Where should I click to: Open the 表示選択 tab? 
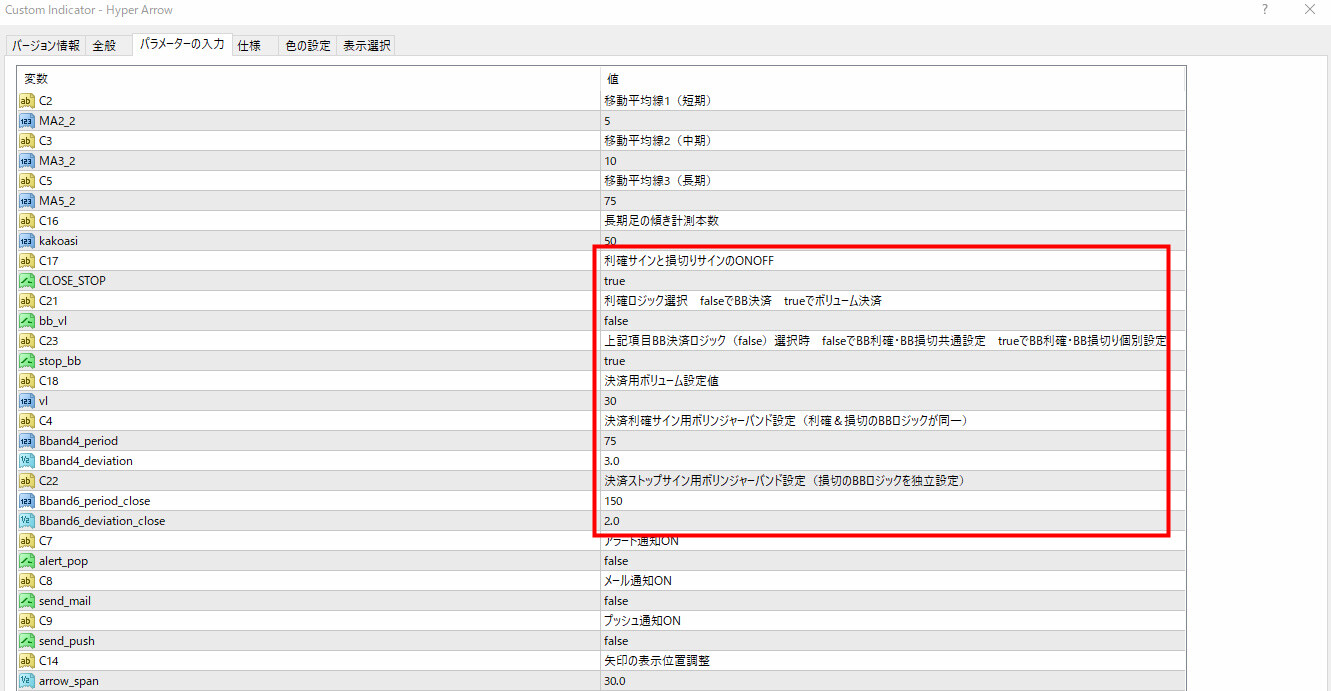pyautogui.click(x=366, y=46)
